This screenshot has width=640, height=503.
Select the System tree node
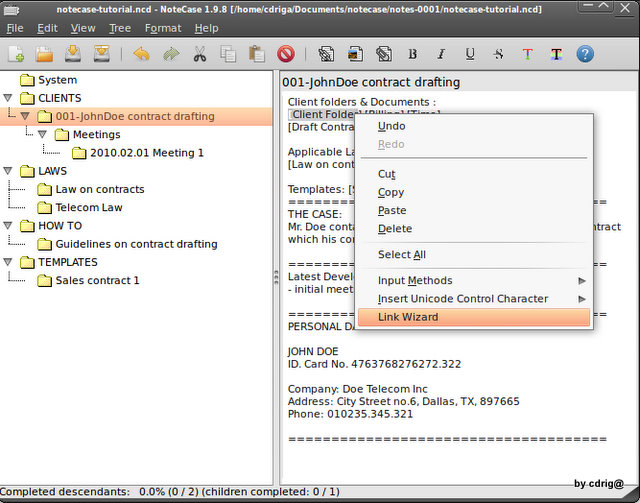click(x=57, y=80)
